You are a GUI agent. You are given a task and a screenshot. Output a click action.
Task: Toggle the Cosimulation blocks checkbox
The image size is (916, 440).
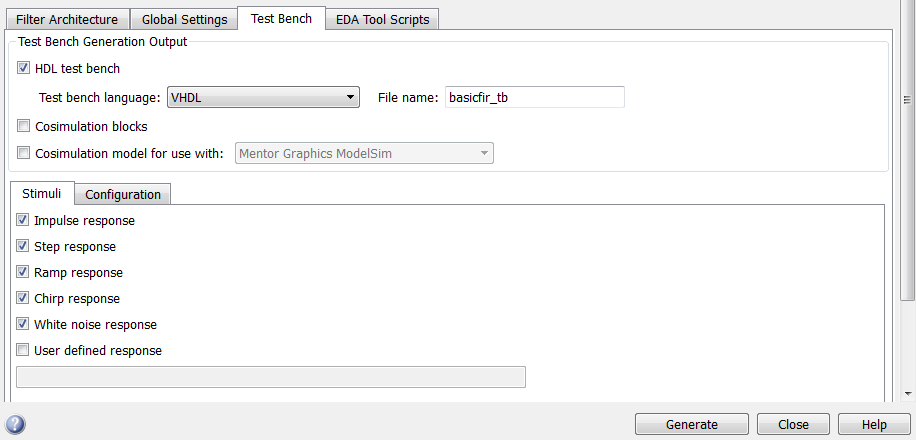(x=23, y=127)
